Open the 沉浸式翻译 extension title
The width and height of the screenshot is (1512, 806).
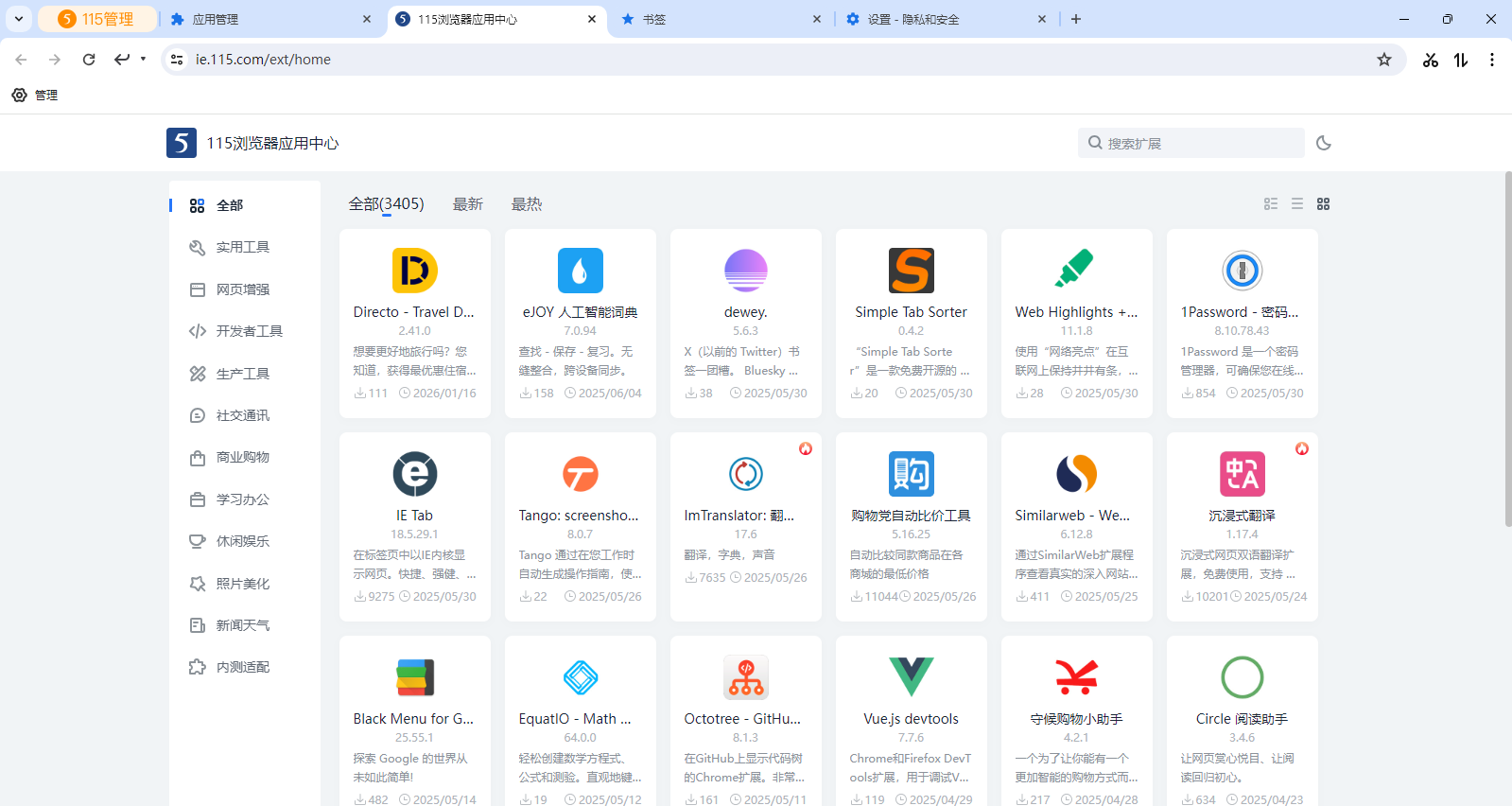pos(1242,516)
